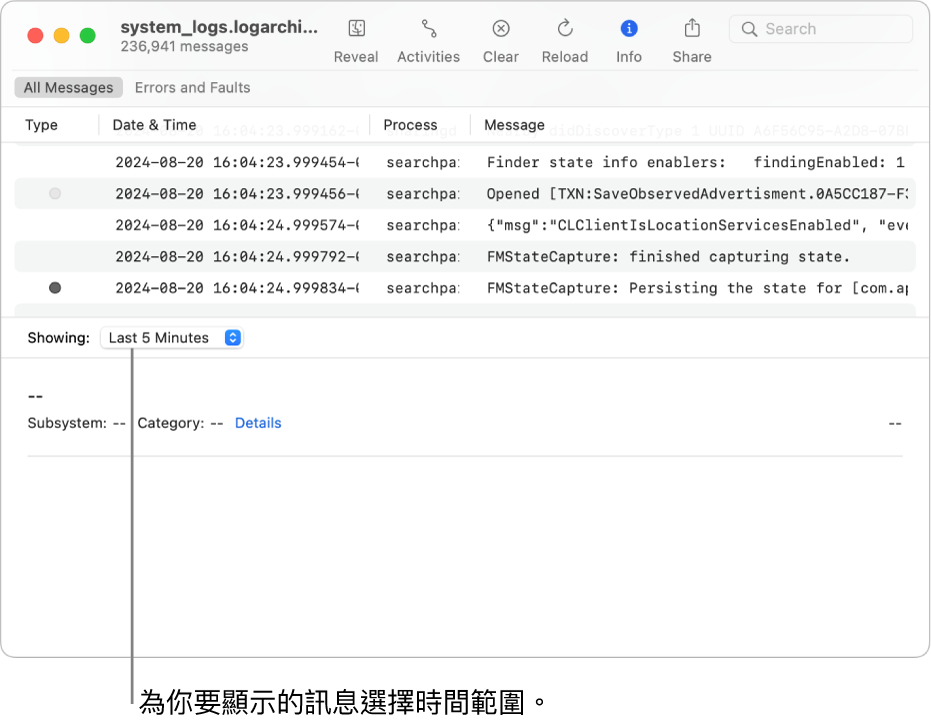Screen dimensions: 931x724
Task: Click the Search field
Action: (x=820, y=29)
